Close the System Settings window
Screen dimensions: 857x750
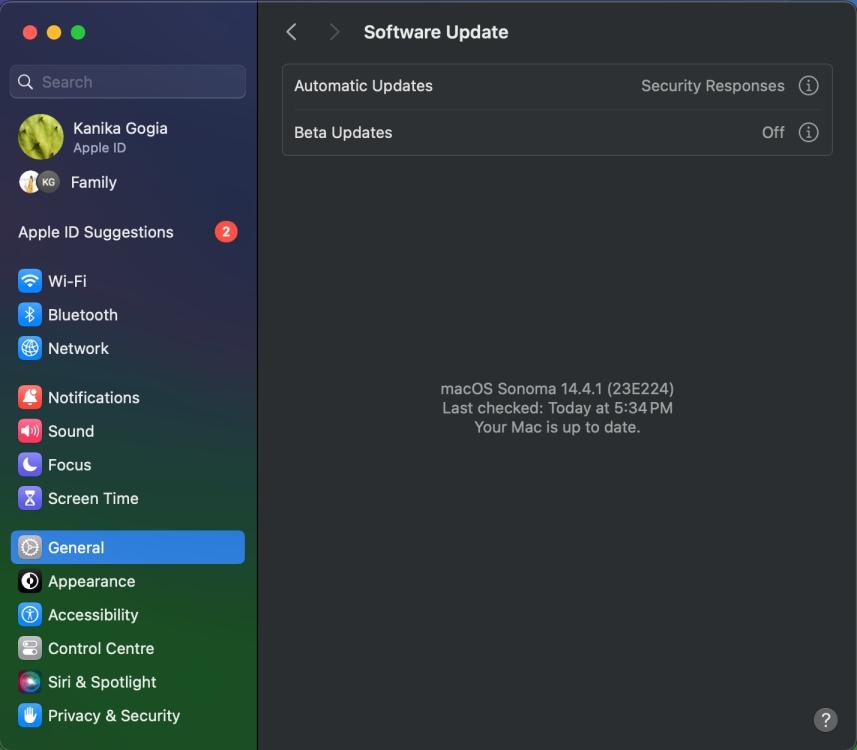click(30, 32)
